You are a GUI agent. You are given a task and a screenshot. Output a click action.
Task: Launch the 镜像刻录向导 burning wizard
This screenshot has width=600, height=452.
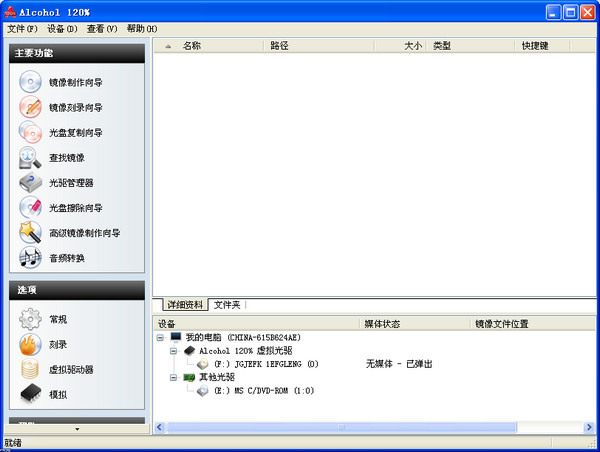(x=31, y=107)
